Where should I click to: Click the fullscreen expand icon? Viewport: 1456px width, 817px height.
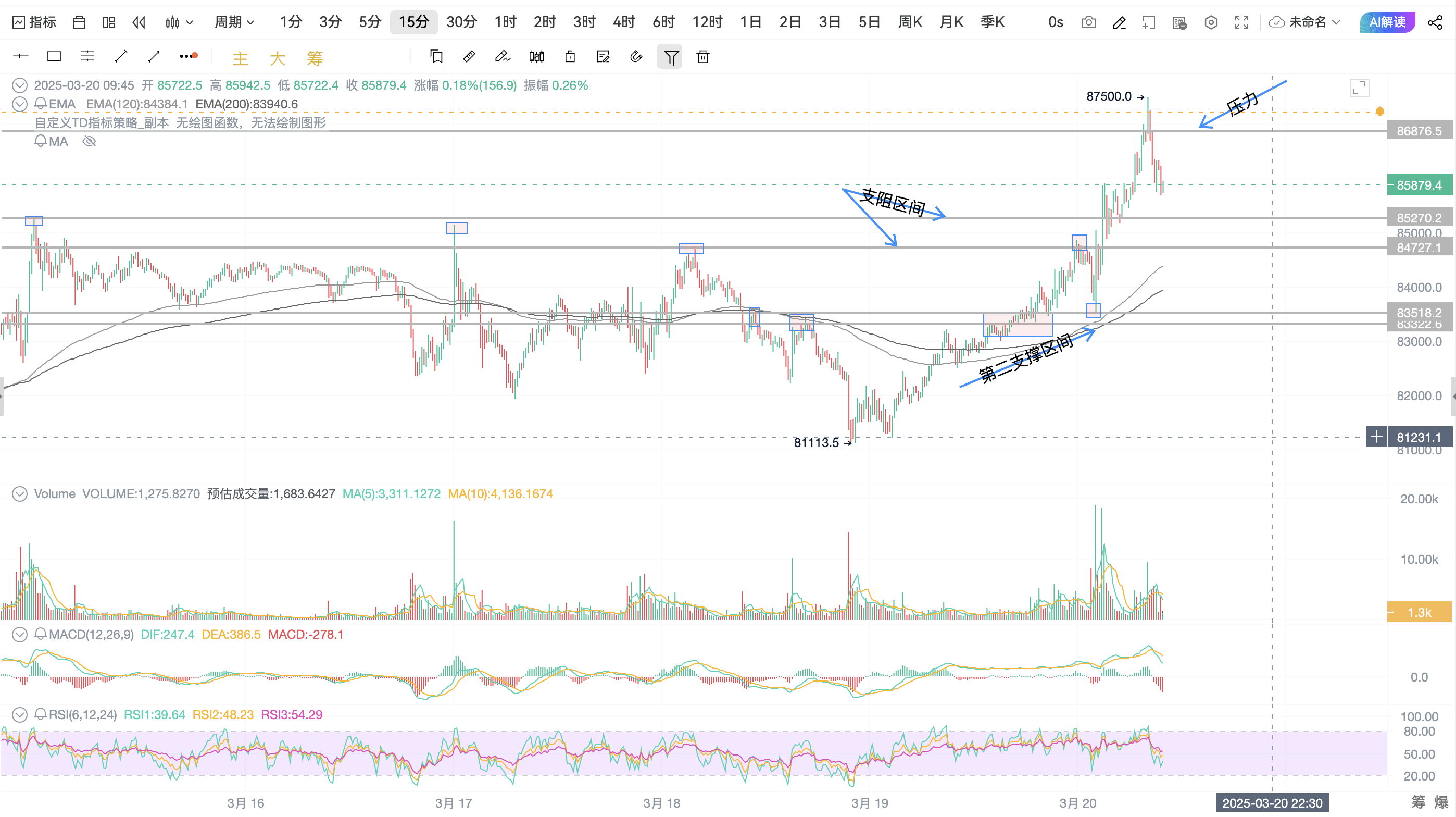[x=1241, y=22]
